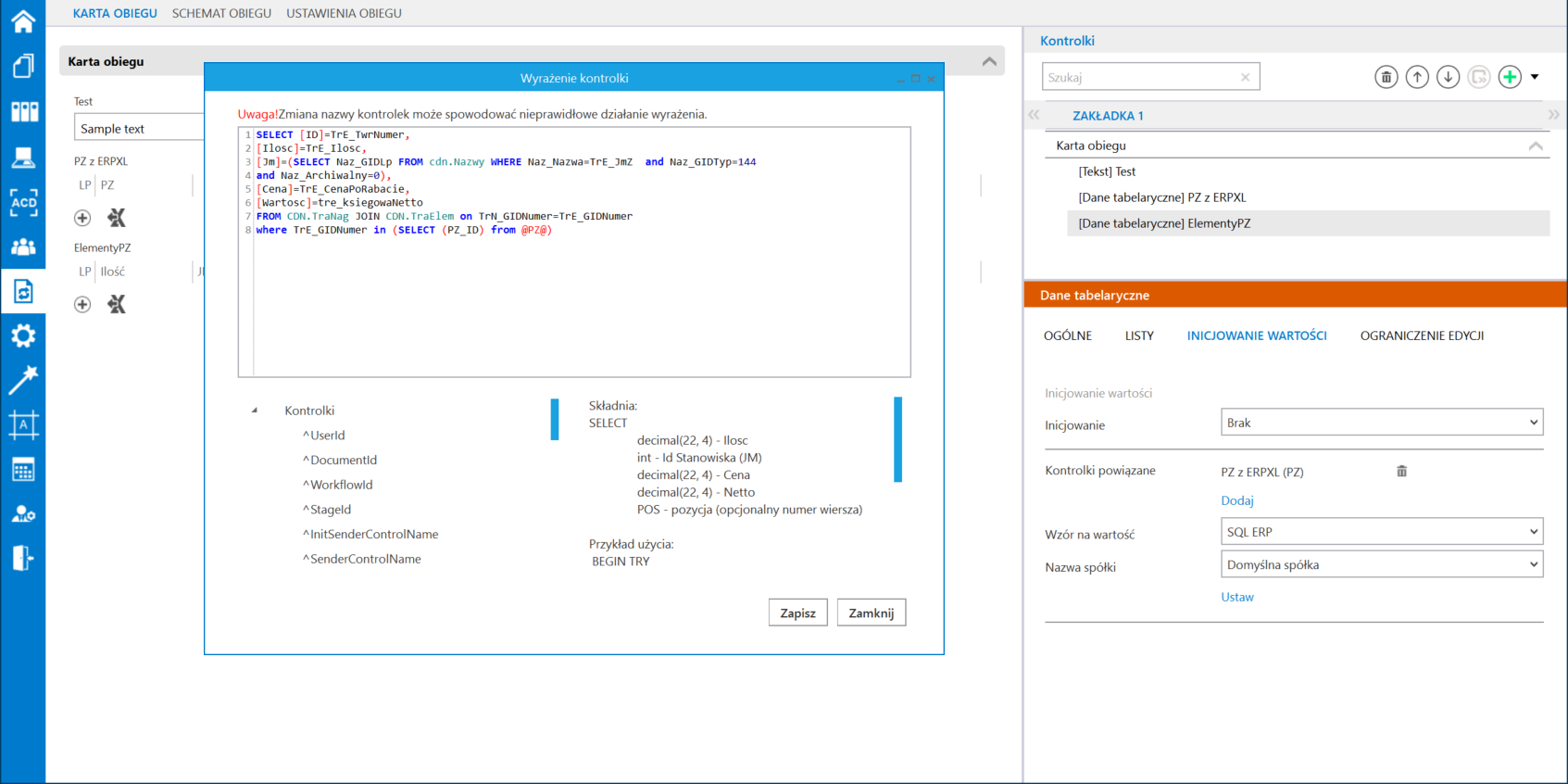Select ^SenderControlName in the Kontrolki tree
The height and width of the screenshot is (784, 1568).
coord(362,559)
